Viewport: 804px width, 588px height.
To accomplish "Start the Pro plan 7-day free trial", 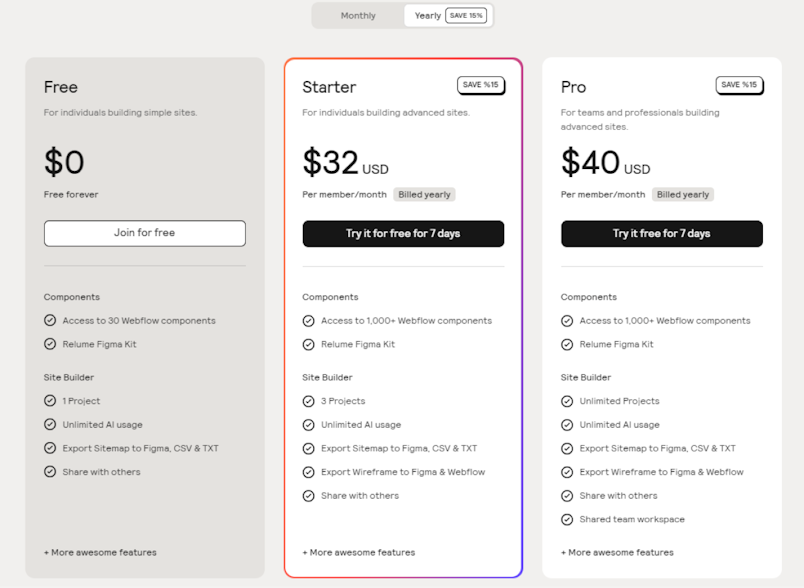I will coord(661,234).
